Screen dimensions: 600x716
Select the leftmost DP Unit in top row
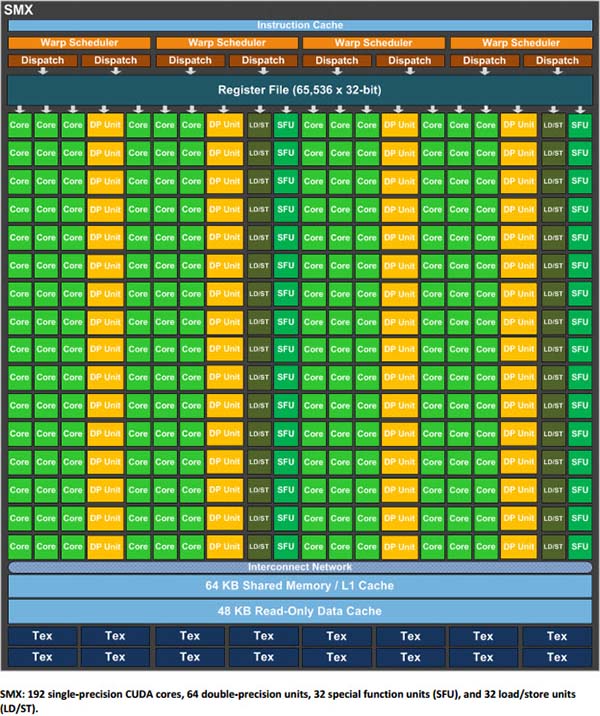point(105,125)
